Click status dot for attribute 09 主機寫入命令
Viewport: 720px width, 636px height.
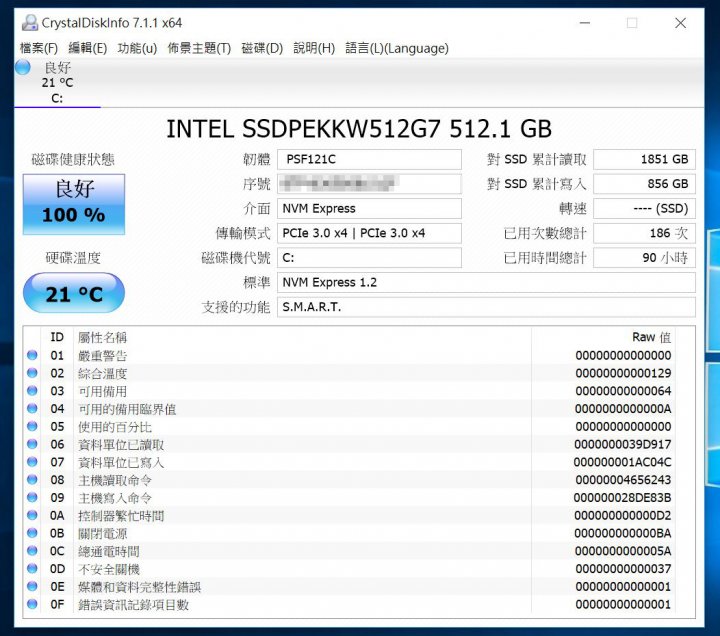(x=32, y=497)
